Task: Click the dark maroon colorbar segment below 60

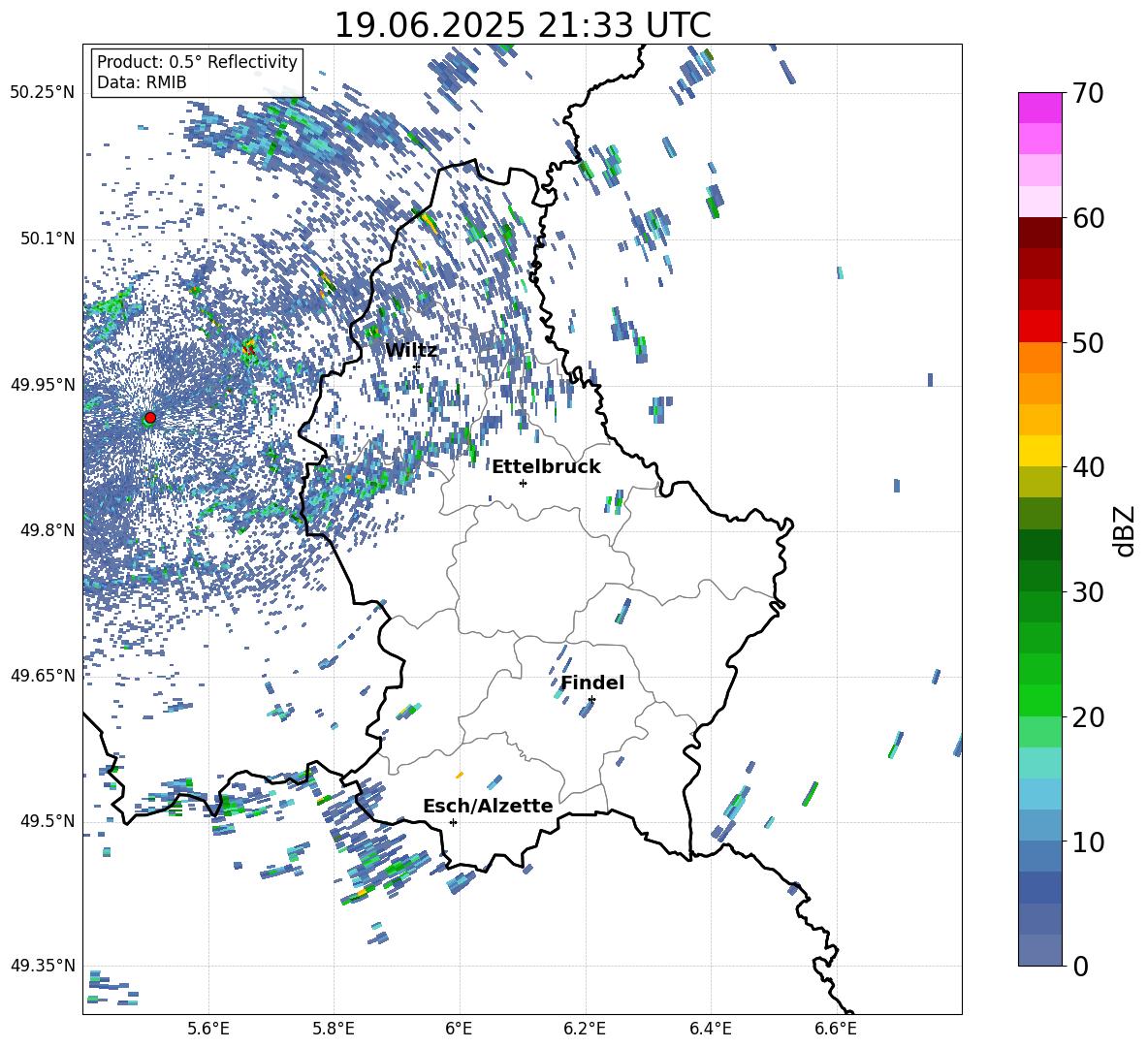Action: (x=1039, y=233)
